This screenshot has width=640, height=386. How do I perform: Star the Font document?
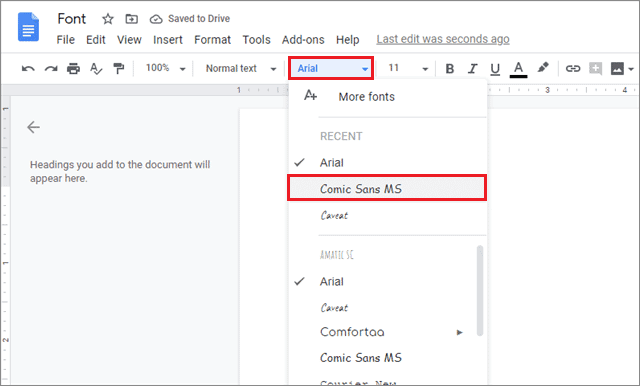pyautogui.click(x=108, y=19)
